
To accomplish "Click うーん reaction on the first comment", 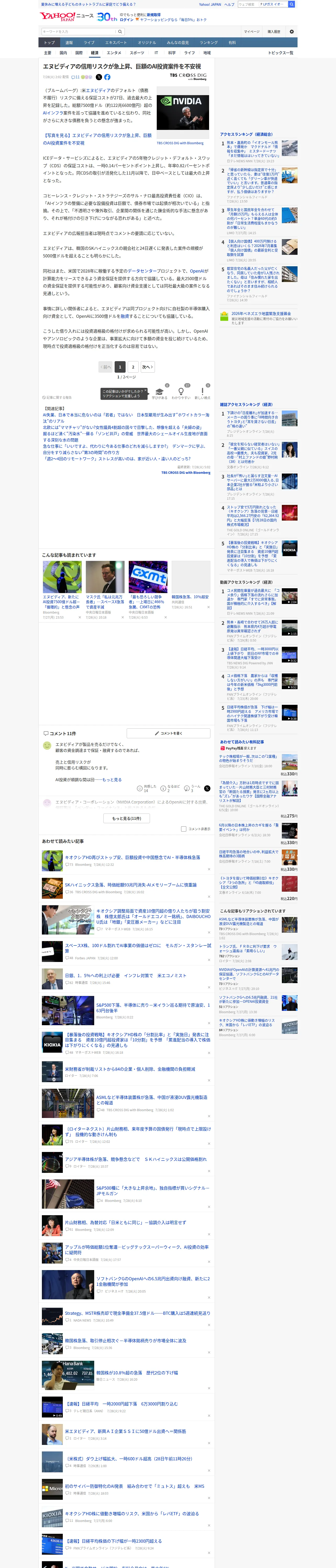I will 192,788.
